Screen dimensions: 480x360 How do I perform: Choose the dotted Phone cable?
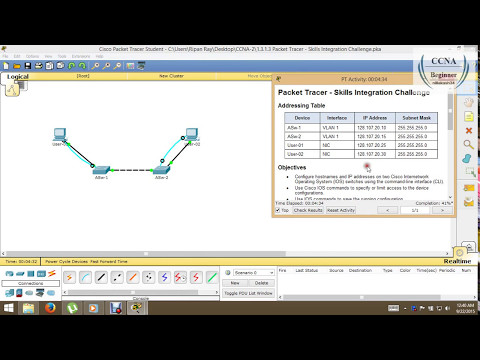click(x=149, y=277)
